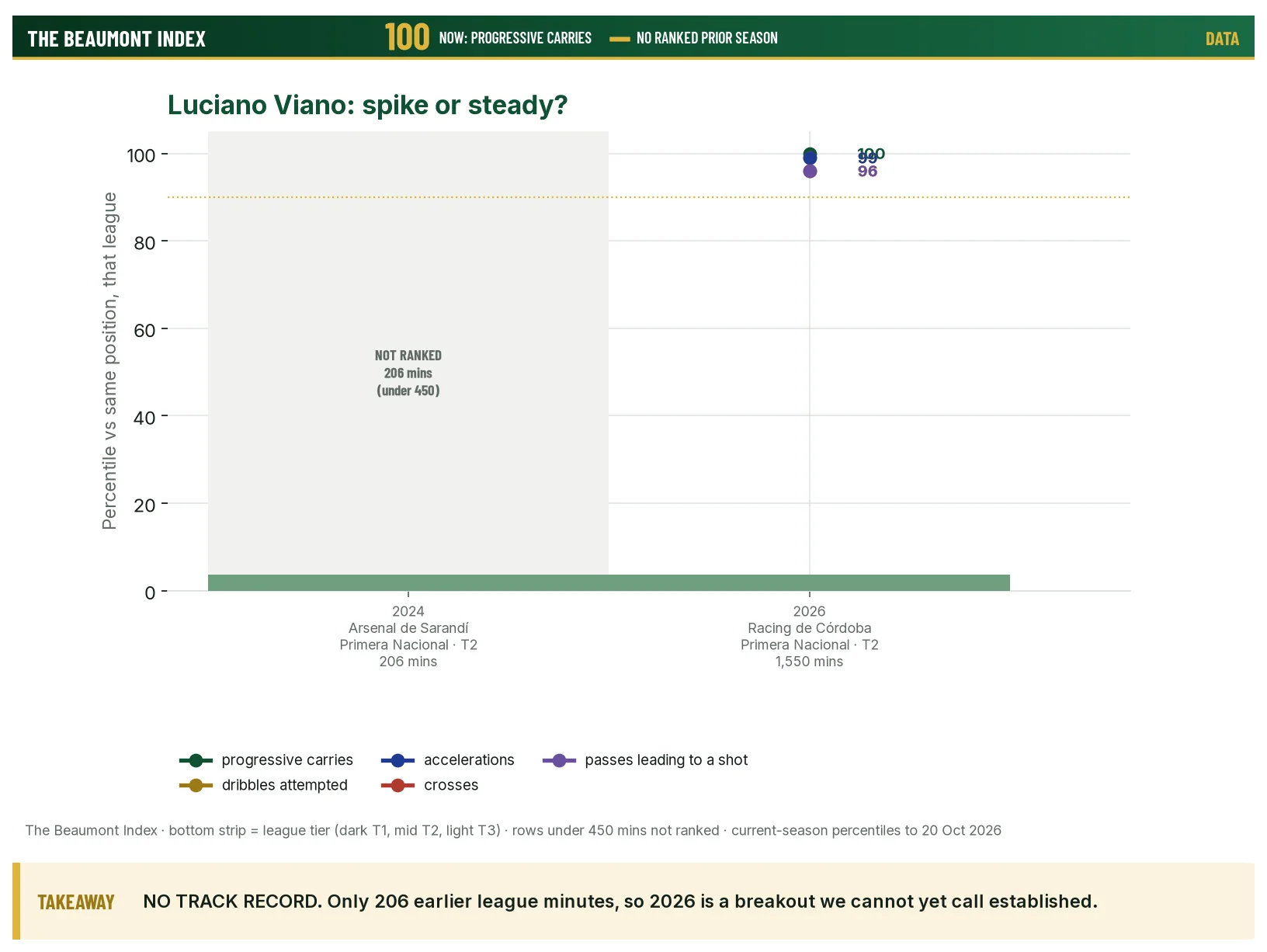
Task: Click the 'accelerations' legend text
Action: tap(469, 760)
